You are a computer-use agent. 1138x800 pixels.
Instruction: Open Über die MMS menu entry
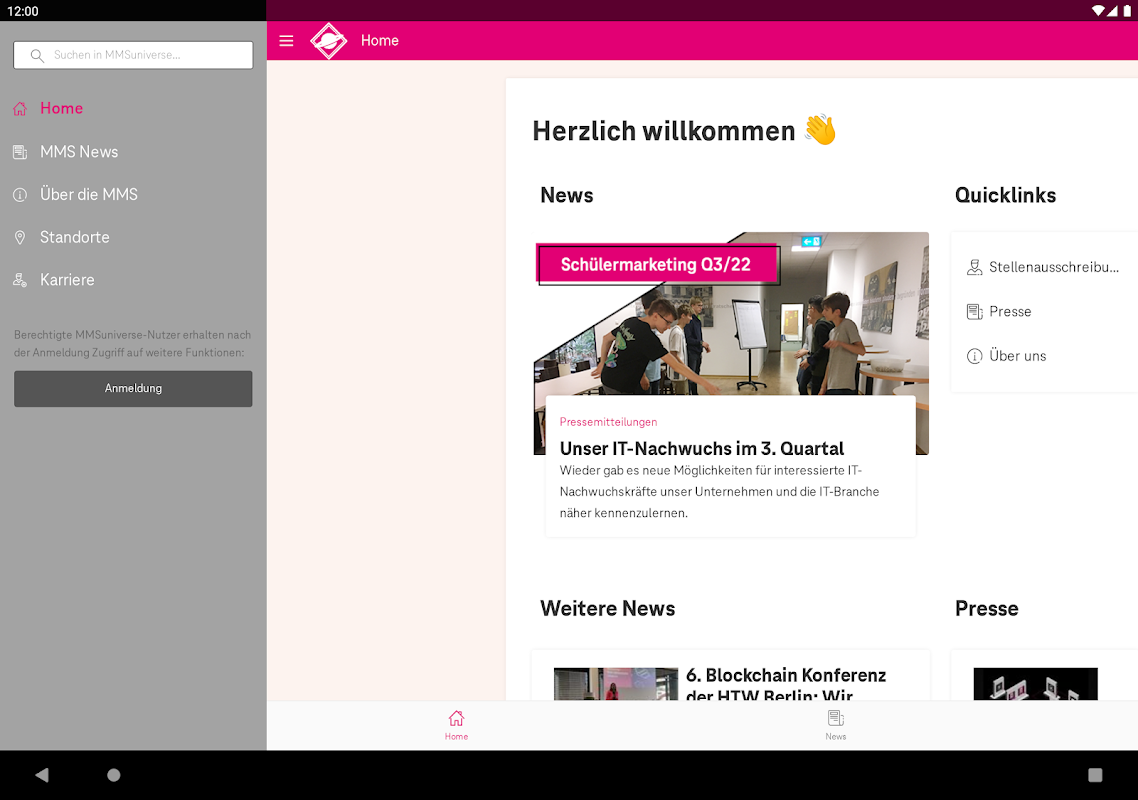coord(89,195)
